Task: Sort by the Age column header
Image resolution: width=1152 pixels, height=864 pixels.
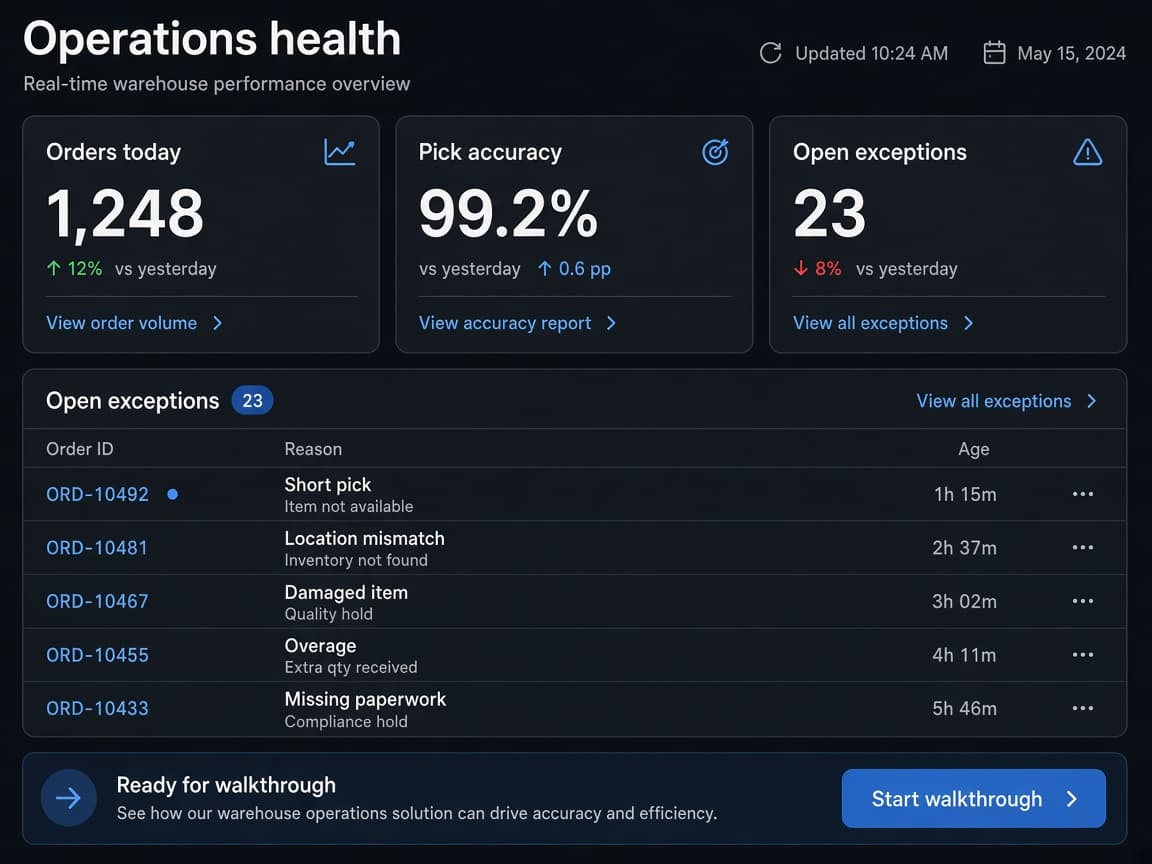Action: (x=973, y=449)
